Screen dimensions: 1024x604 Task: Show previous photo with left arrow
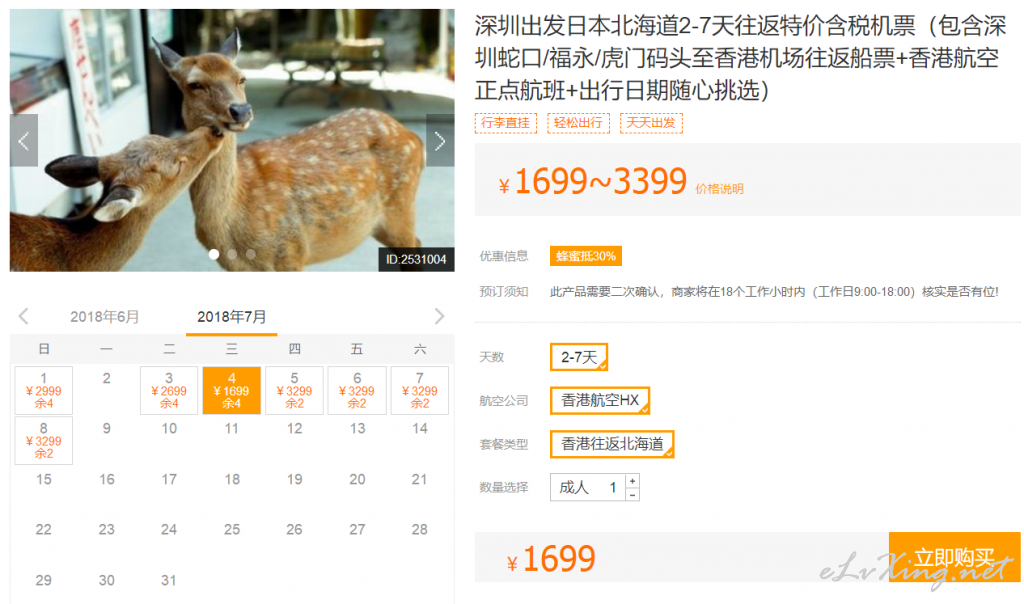(24, 140)
